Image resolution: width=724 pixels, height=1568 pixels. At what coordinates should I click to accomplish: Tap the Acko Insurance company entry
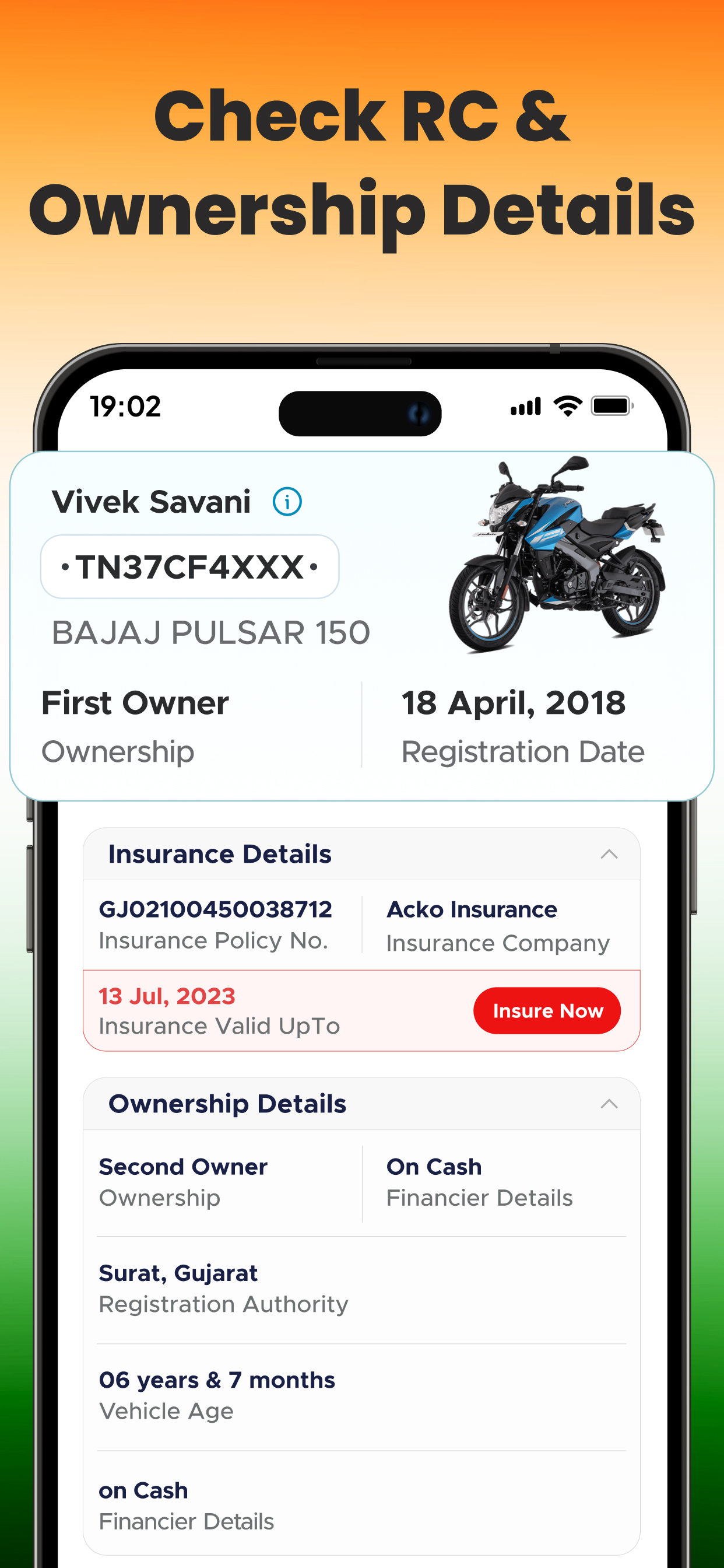point(472,909)
